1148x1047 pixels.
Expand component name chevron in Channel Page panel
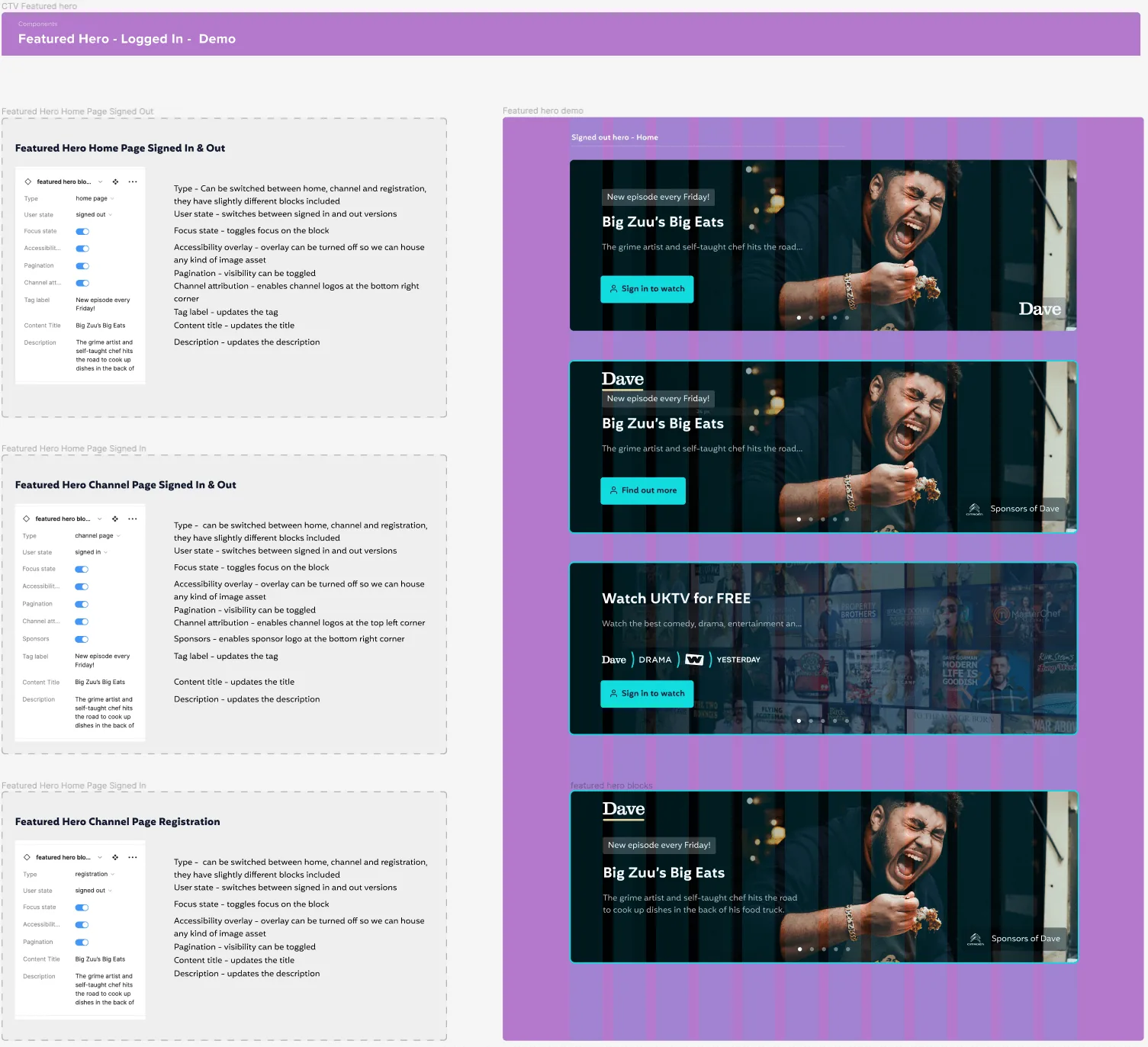point(100,519)
